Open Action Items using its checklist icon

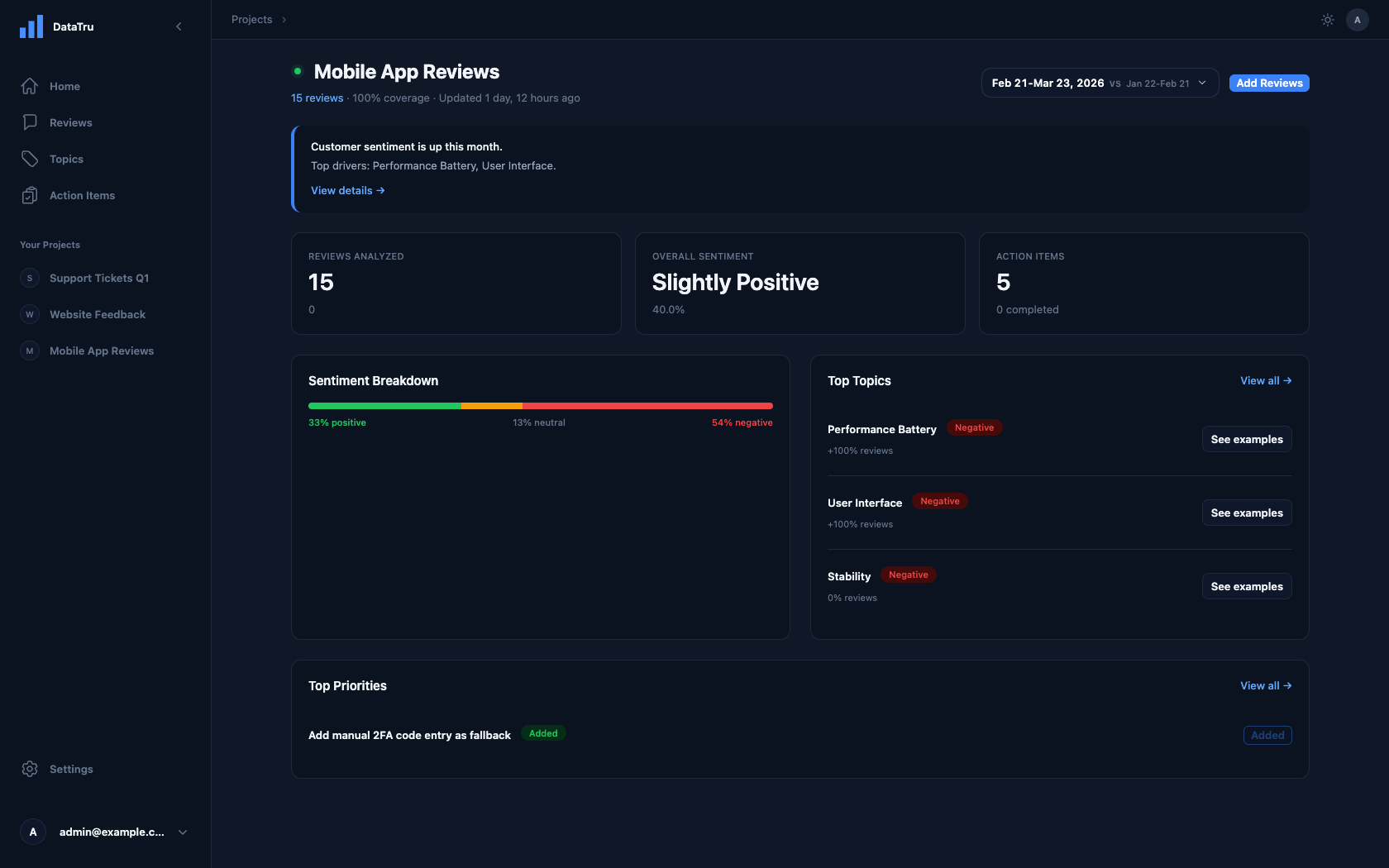pyautogui.click(x=30, y=195)
